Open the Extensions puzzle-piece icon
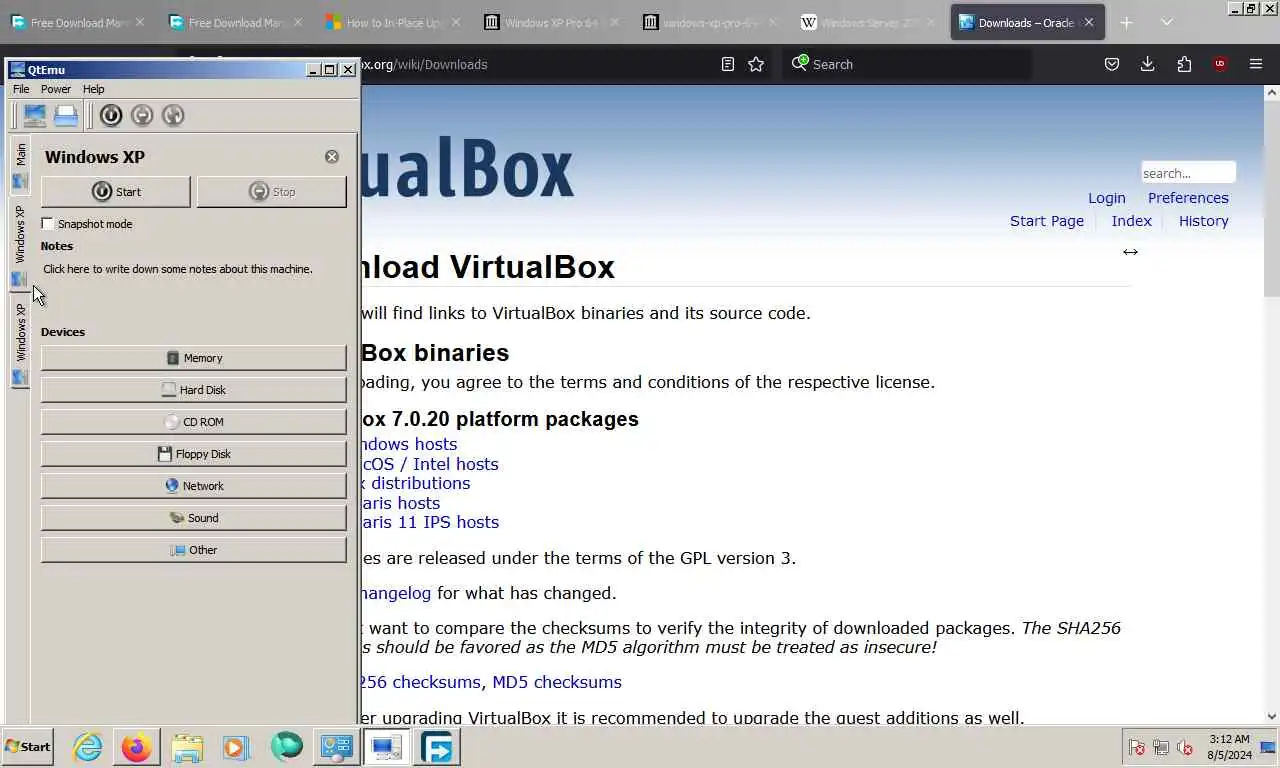This screenshot has height=768, width=1280. pyautogui.click(x=1184, y=64)
